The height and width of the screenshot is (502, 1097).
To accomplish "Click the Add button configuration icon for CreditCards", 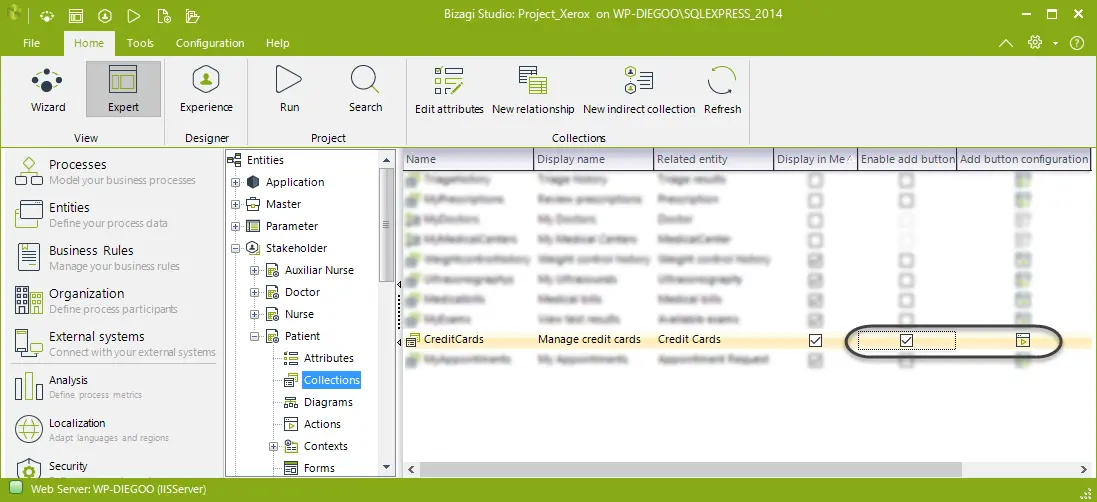I will tap(1023, 340).
